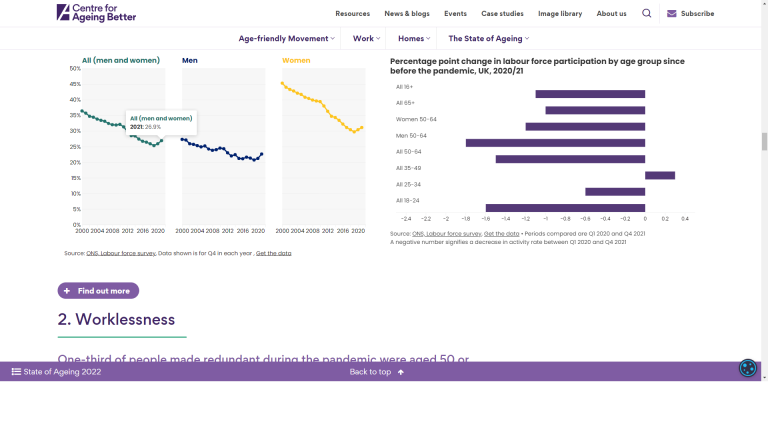
Task: Click the page vertical scrollbar
Action: click(x=764, y=140)
